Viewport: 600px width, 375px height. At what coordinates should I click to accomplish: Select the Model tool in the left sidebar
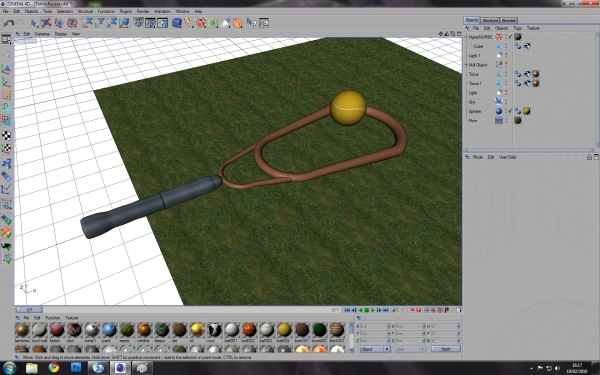[6, 70]
